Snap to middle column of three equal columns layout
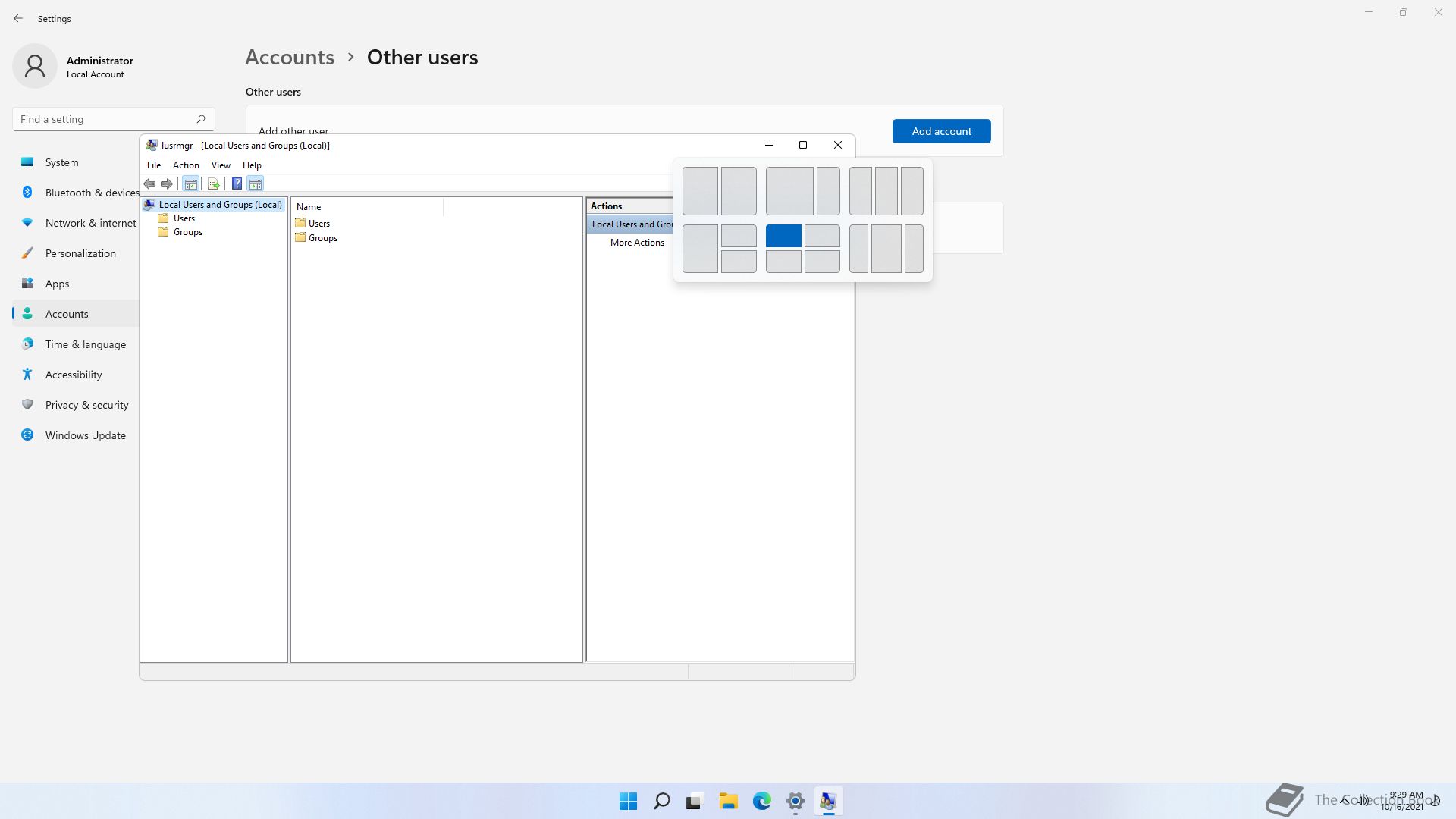1456x819 pixels. click(886, 191)
